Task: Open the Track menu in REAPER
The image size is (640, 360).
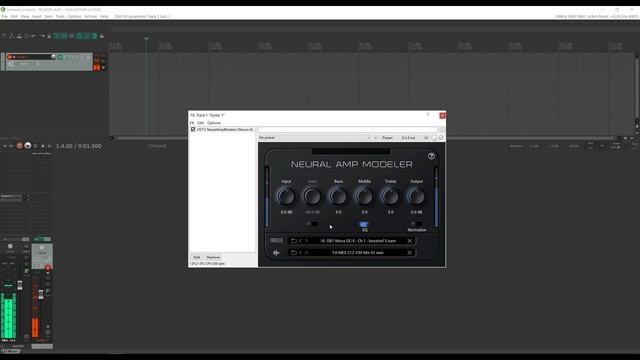Action: pyautogui.click(x=60, y=16)
